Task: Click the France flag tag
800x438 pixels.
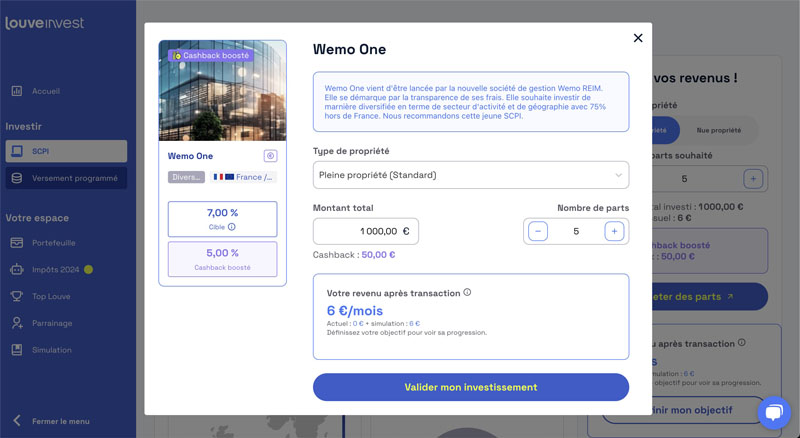Action: click(243, 177)
